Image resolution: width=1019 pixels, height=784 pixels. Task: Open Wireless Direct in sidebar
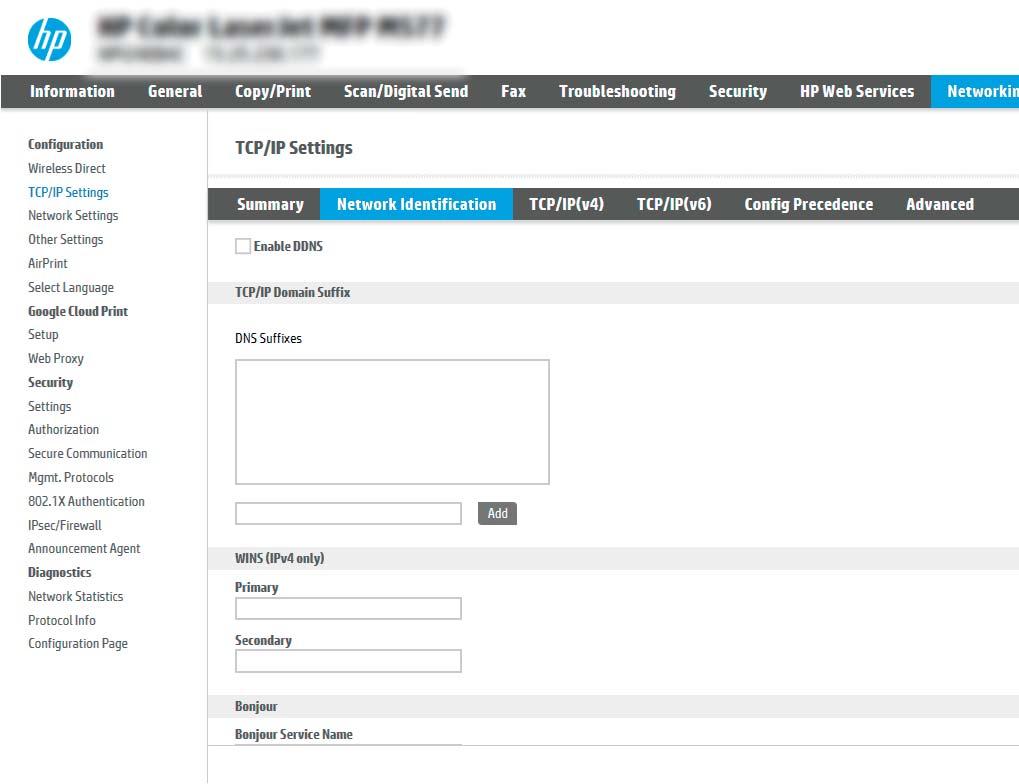67,168
